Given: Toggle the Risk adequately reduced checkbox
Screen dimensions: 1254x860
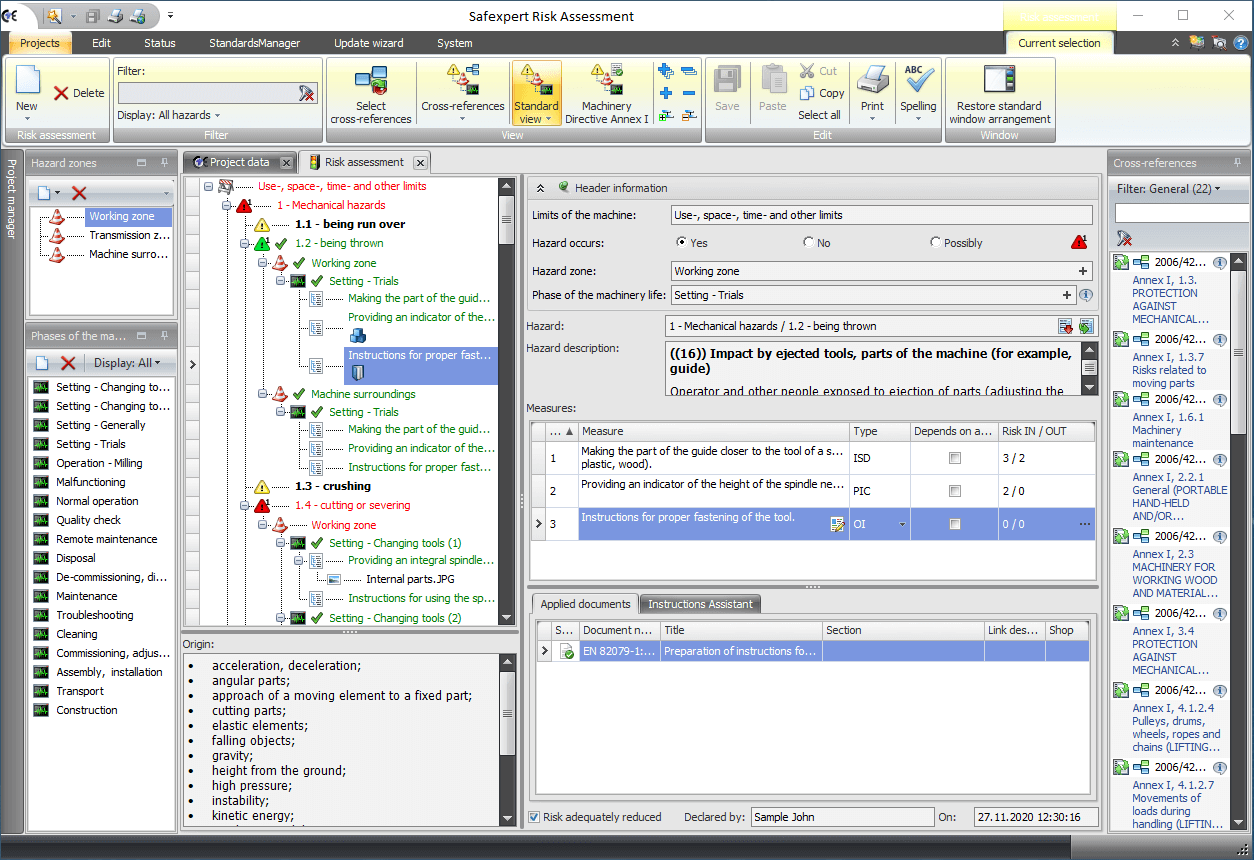Looking at the screenshot, I should click(534, 817).
